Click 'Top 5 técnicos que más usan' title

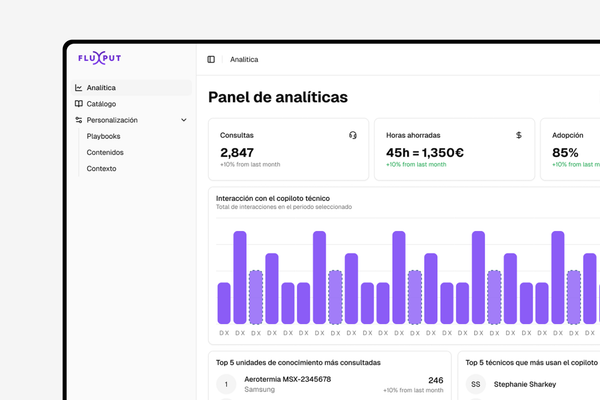(532, 362)
